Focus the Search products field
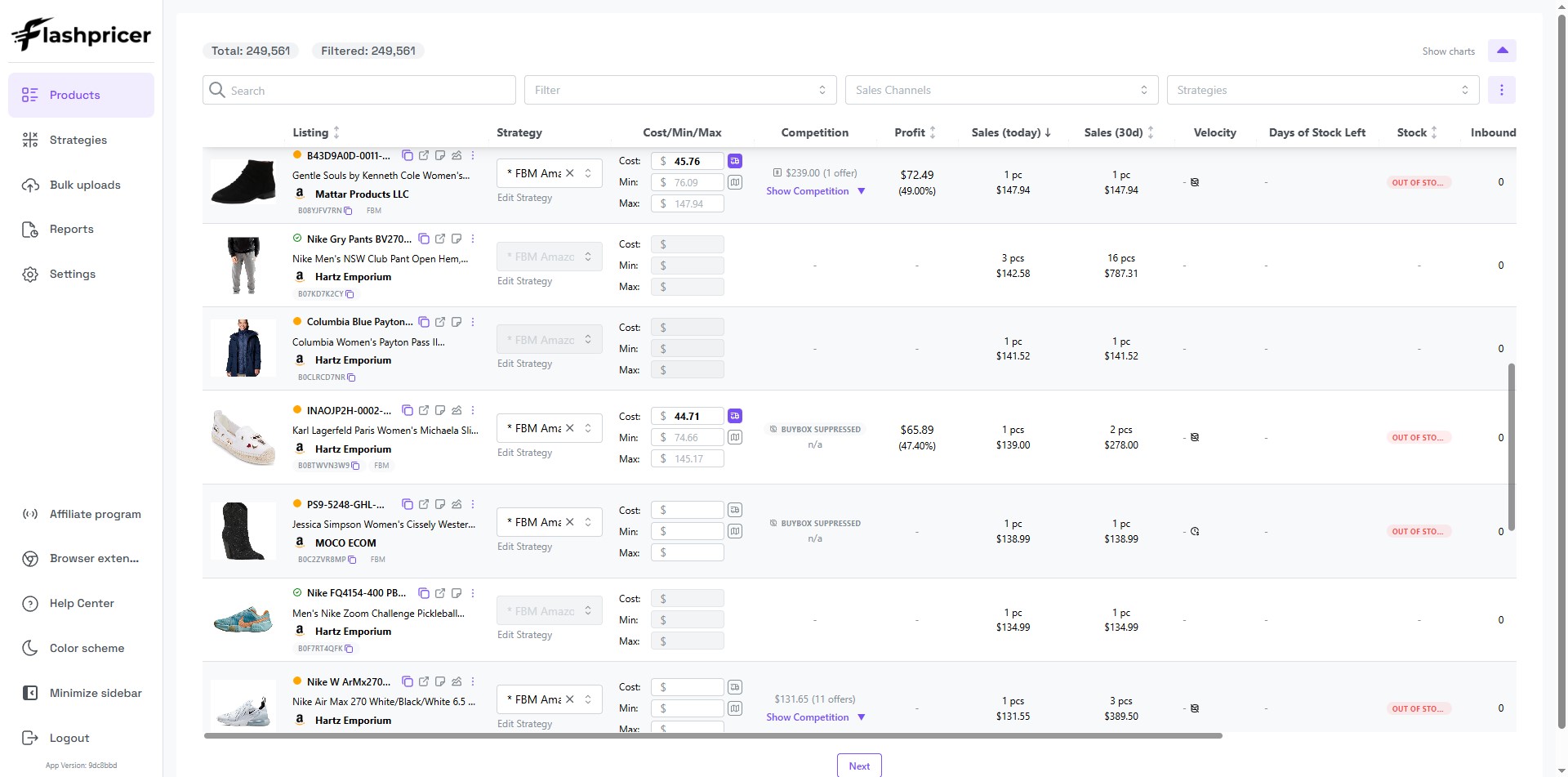Screen dimensions: 1568x777 tap(359, 90)
